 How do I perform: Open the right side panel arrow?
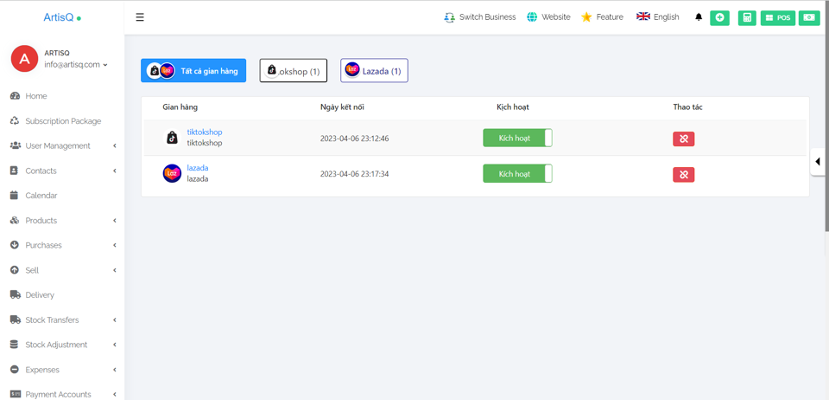click(819, 161)
